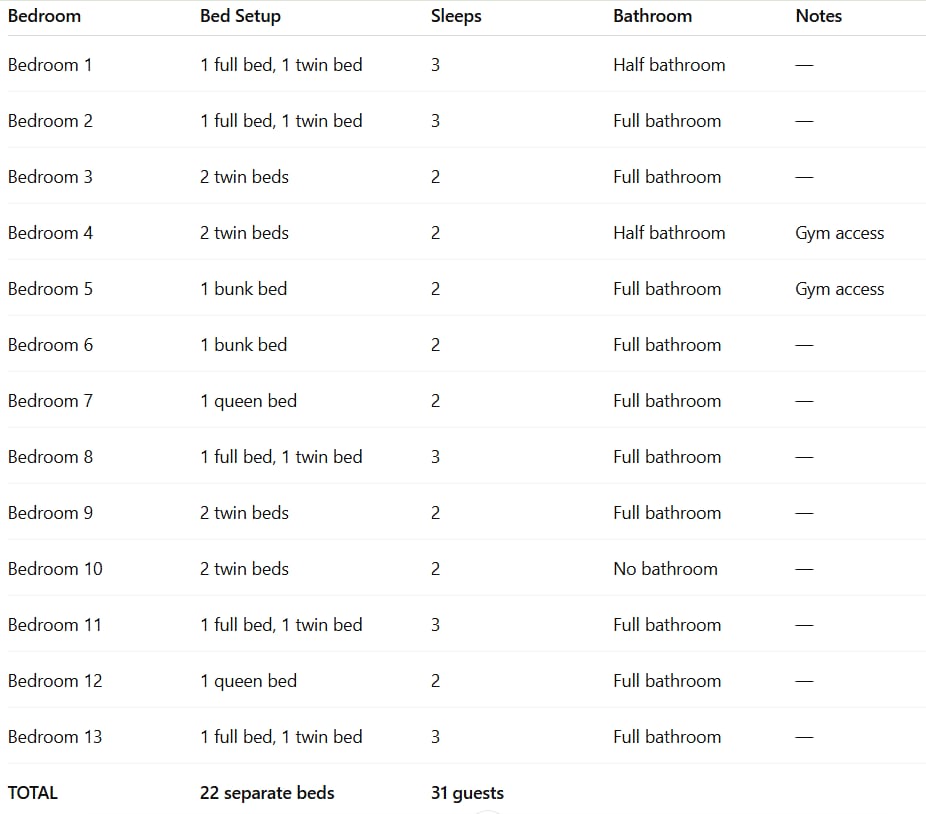Click Bedroom 4's Gym access note
926x814 pixels.
tap(839, 233)
